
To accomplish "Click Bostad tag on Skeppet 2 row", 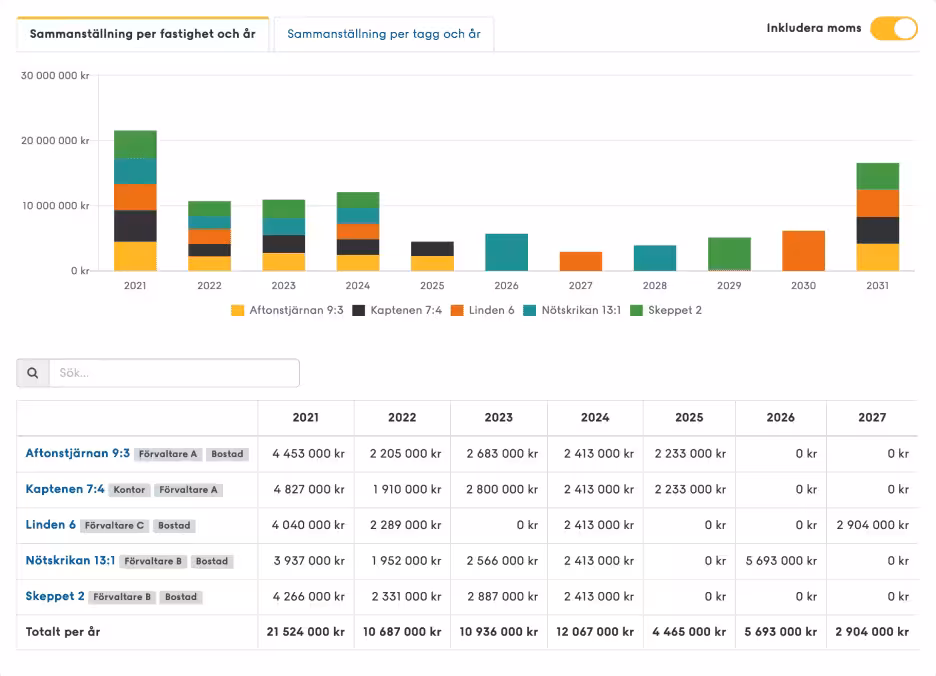I will click(x=181, y=597).
